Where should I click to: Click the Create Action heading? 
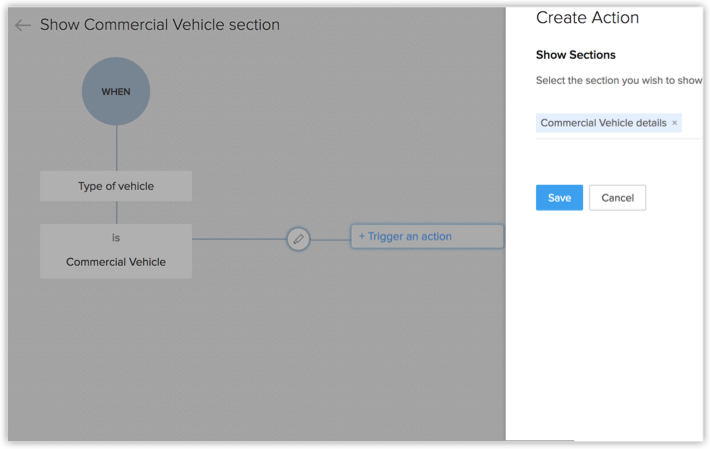tap(587, 18)
